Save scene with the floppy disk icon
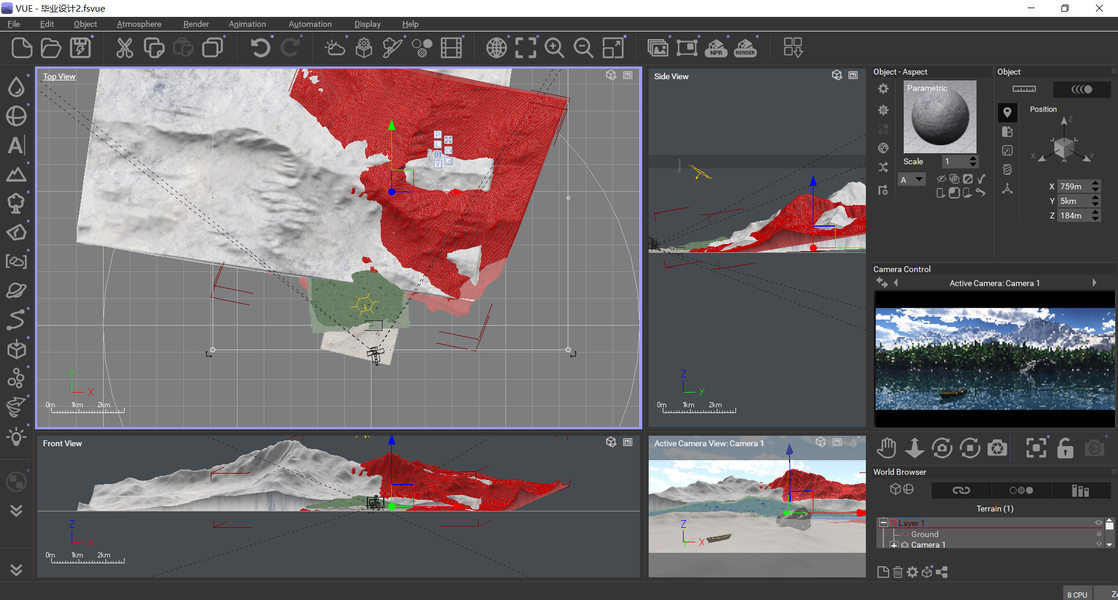 point(81,48)
